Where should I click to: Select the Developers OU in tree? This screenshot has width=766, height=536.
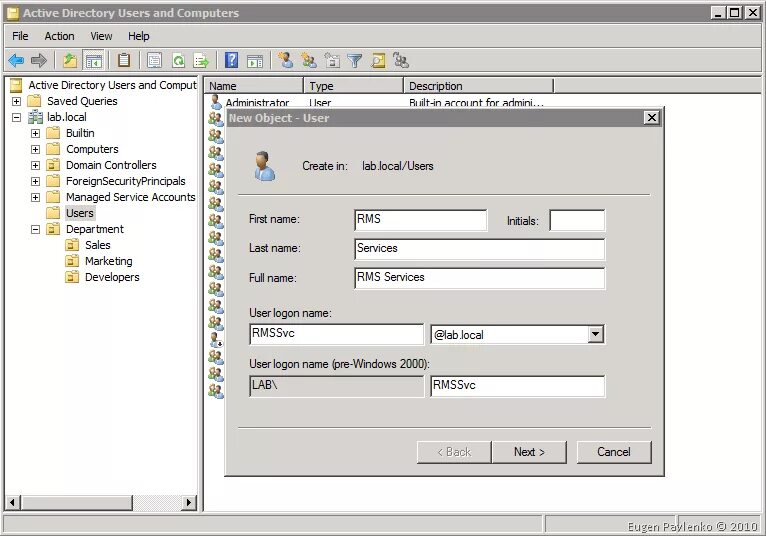[x=112, y=277]
